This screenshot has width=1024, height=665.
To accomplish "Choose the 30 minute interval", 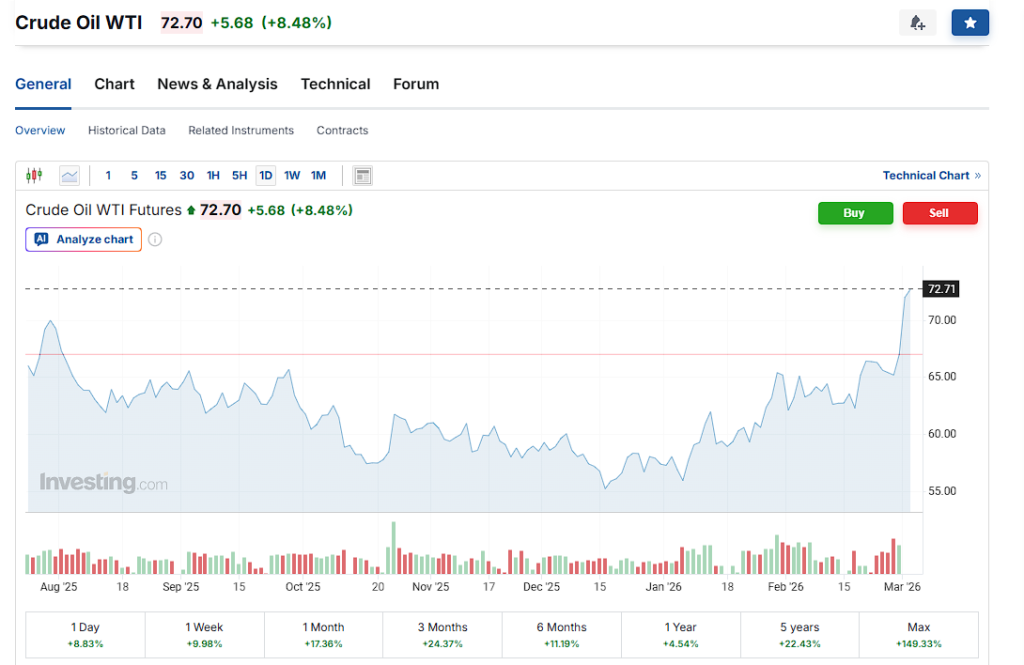I will pos(186,175).
